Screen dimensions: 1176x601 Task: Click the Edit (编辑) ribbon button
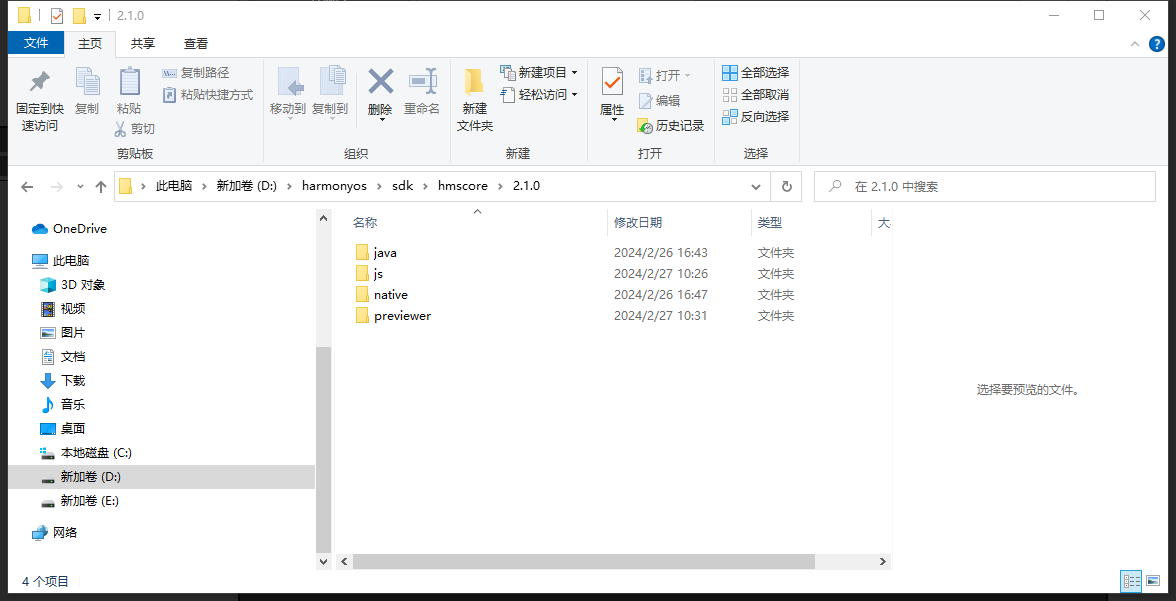[x=659, y=101]
